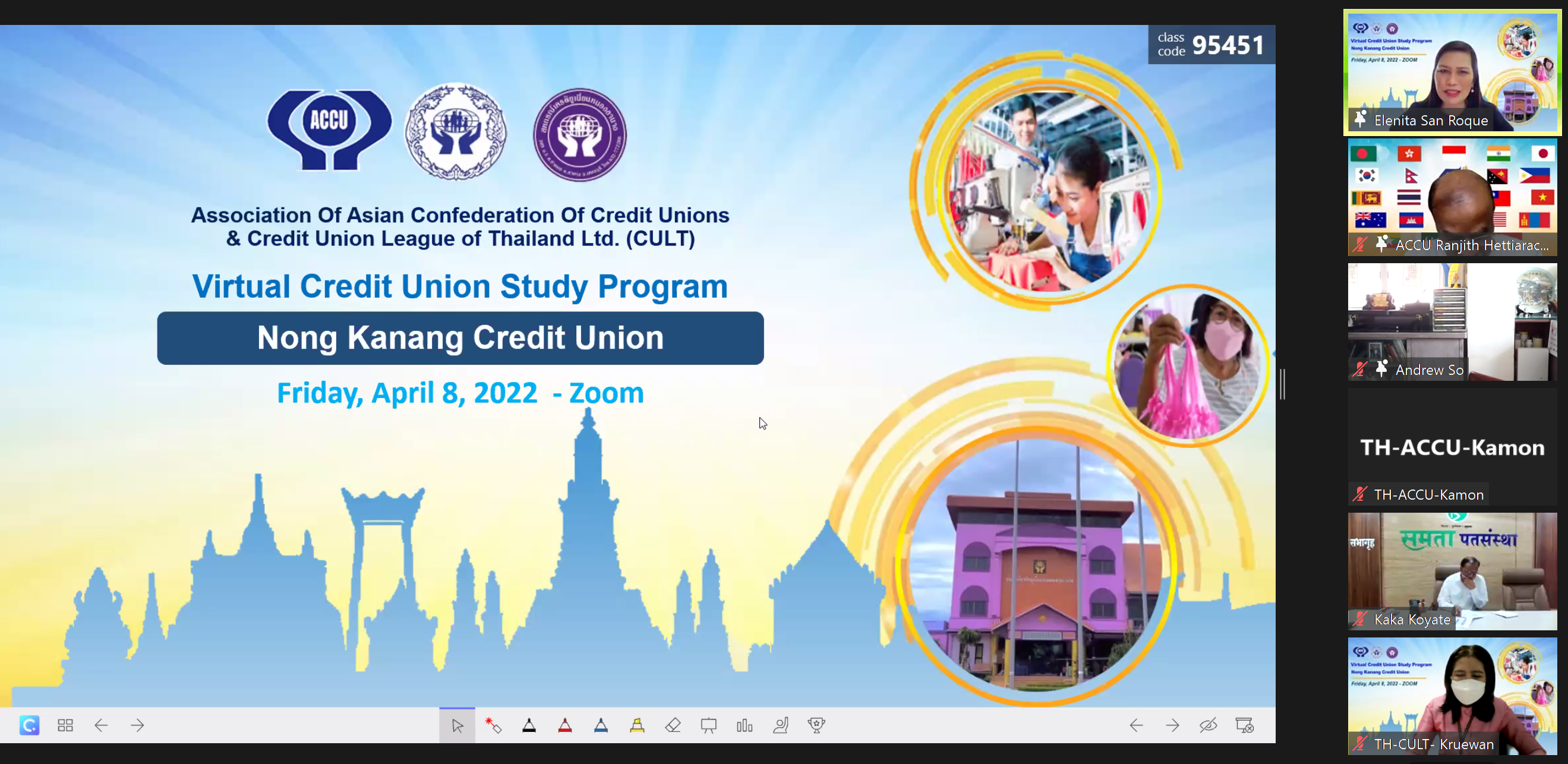Open the leaderboard trophy icon
Screen dimensions: 1568x764
[x=816, y=725]
